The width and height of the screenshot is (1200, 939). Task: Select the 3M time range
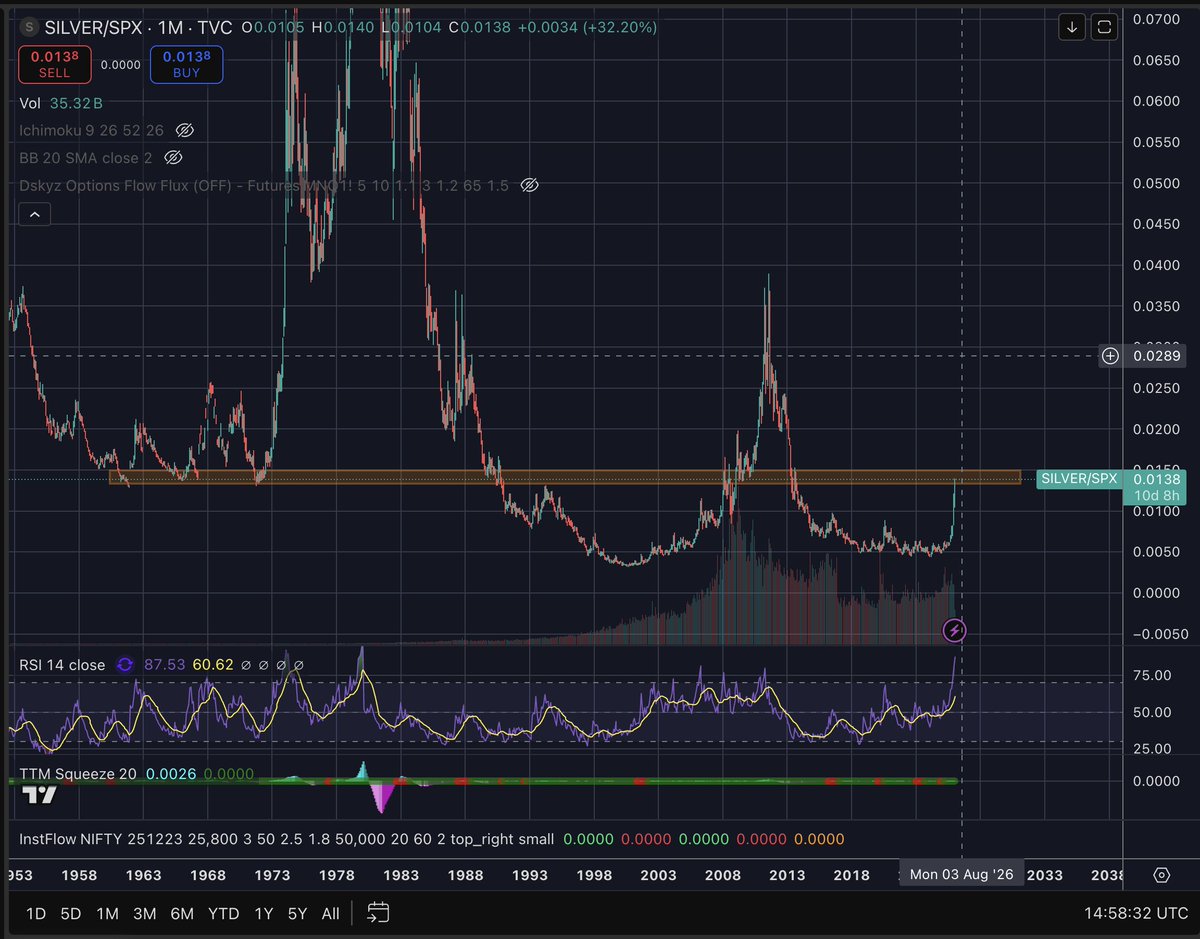[x=144, y=913]
